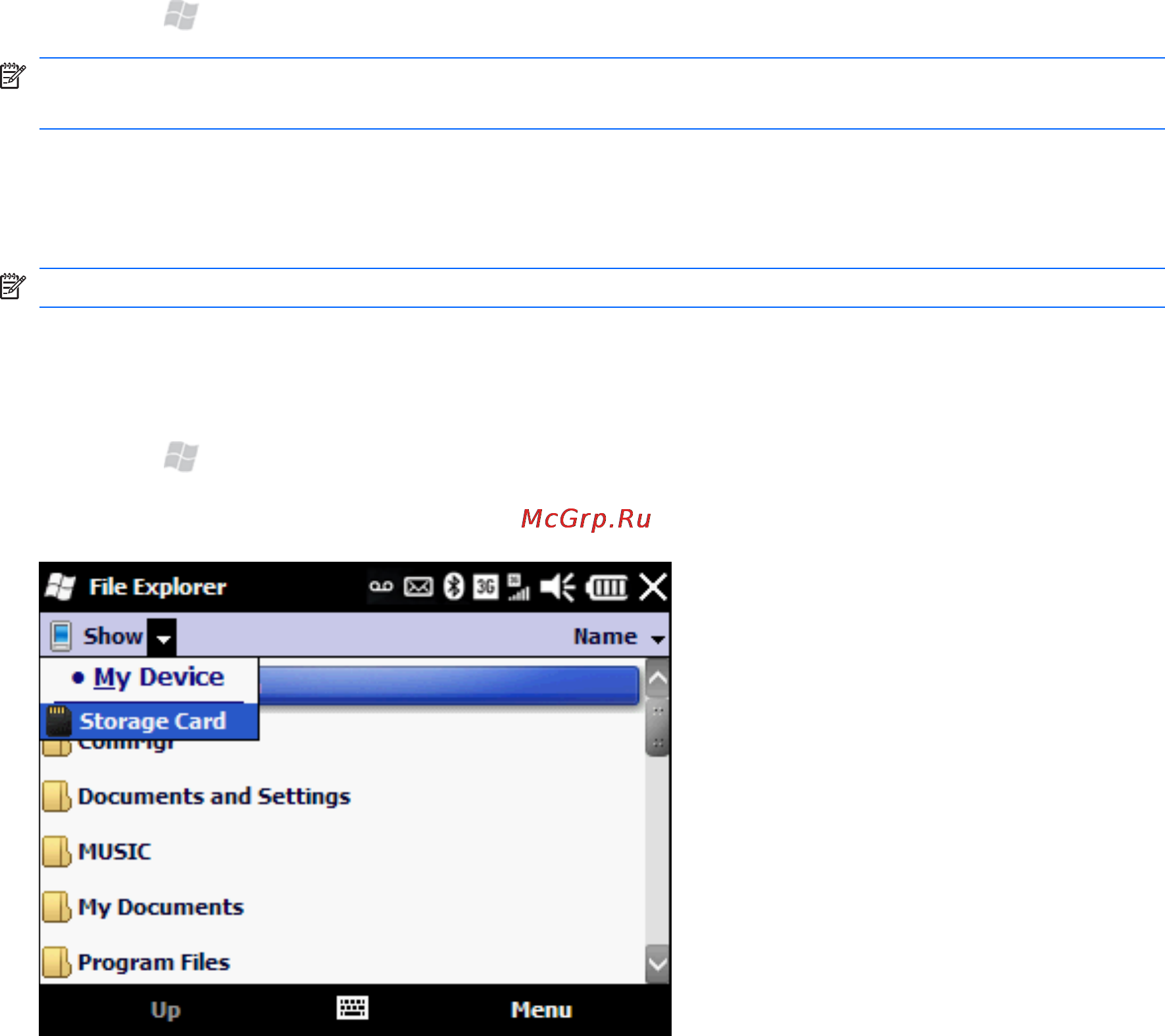Viewport: 1165px width, 1036px height.
Task: Open the Windows Start flag icon
Action: (x=61, y=586)
